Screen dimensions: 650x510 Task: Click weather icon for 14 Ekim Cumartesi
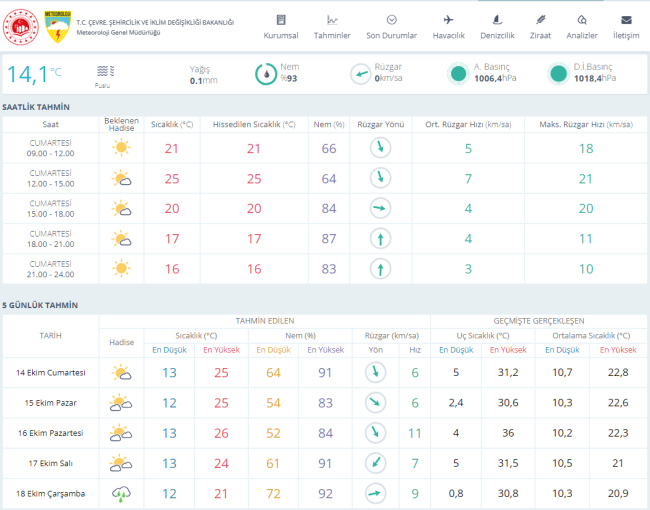(121, 372)
